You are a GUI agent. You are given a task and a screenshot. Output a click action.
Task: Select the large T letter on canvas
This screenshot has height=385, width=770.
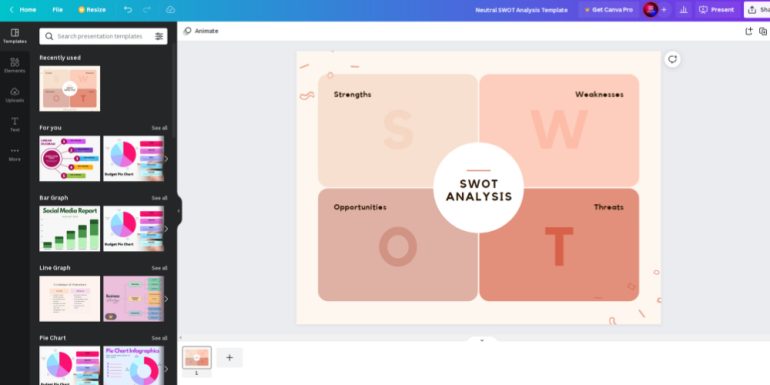[x=559, y=247]
